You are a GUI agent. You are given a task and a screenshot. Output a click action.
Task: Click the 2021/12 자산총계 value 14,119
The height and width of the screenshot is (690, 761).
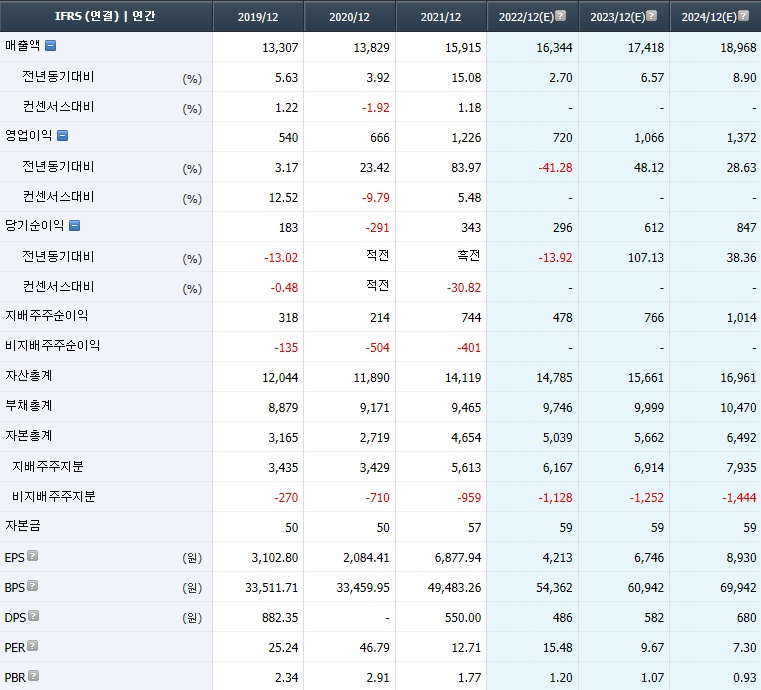pos(463,378)
